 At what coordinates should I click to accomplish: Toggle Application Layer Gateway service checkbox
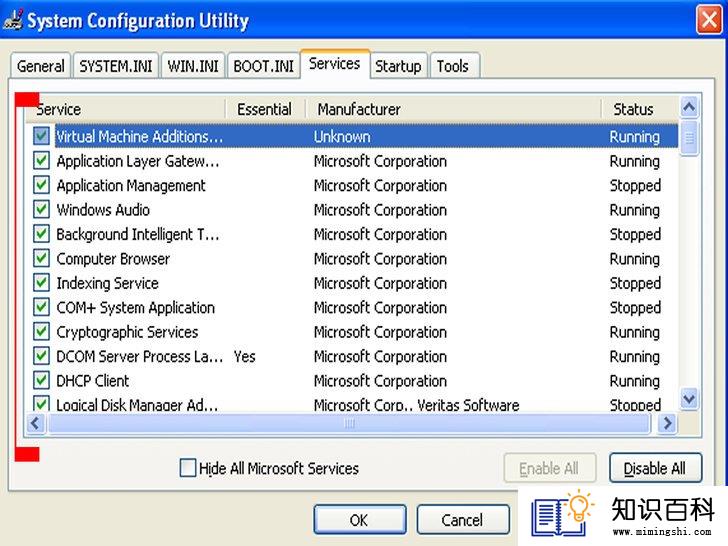41,161
